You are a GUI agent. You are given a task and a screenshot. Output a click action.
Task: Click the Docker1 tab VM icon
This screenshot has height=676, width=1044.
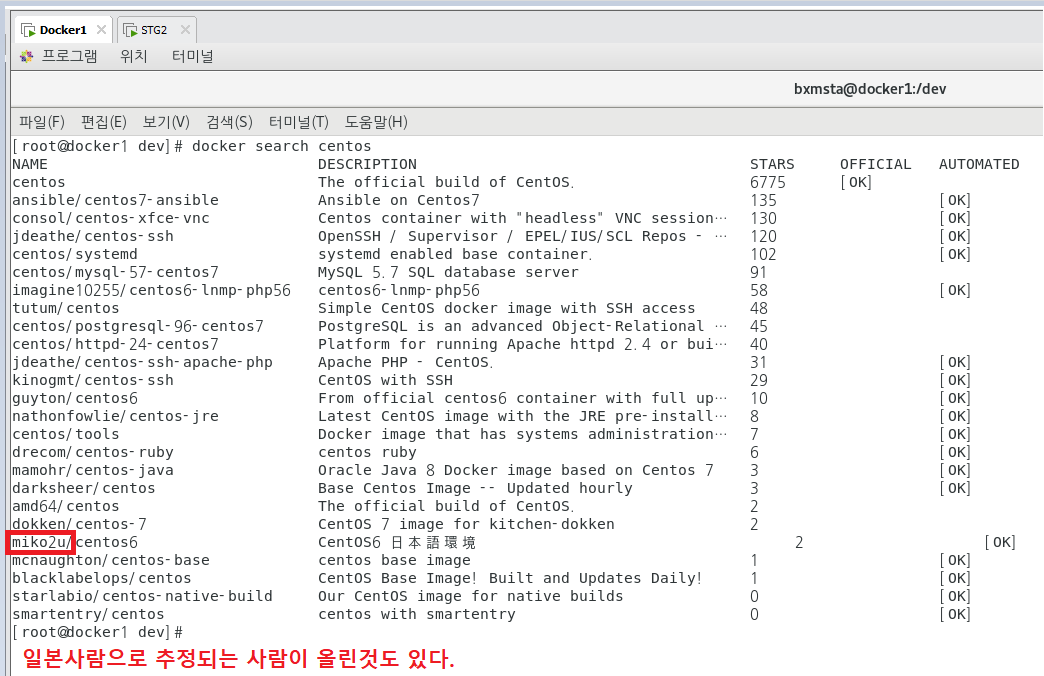[x=28, y=30]
